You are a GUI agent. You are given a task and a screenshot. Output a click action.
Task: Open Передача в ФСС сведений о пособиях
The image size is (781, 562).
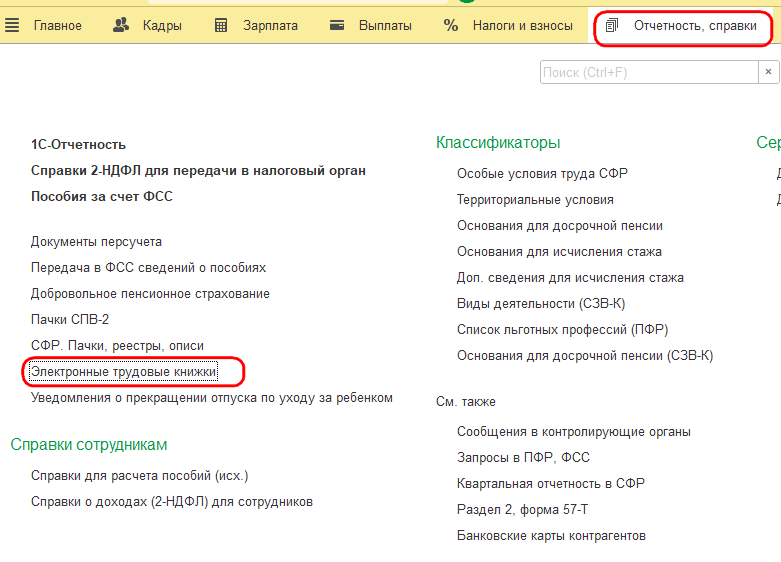coord(148,268)
